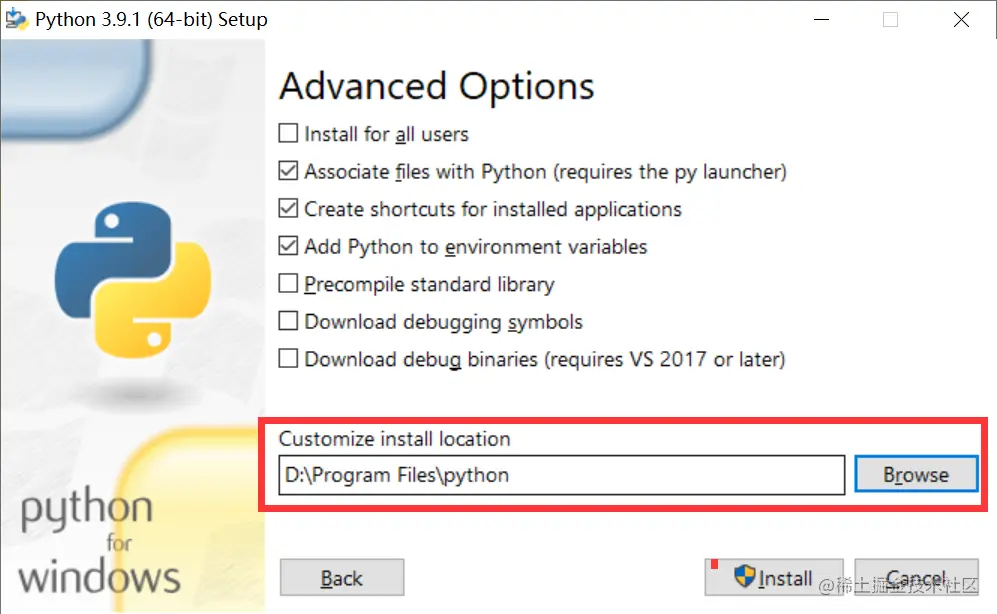Close the setup window with X
Viewport: 997px width, 614px height.
click(961, 19)
